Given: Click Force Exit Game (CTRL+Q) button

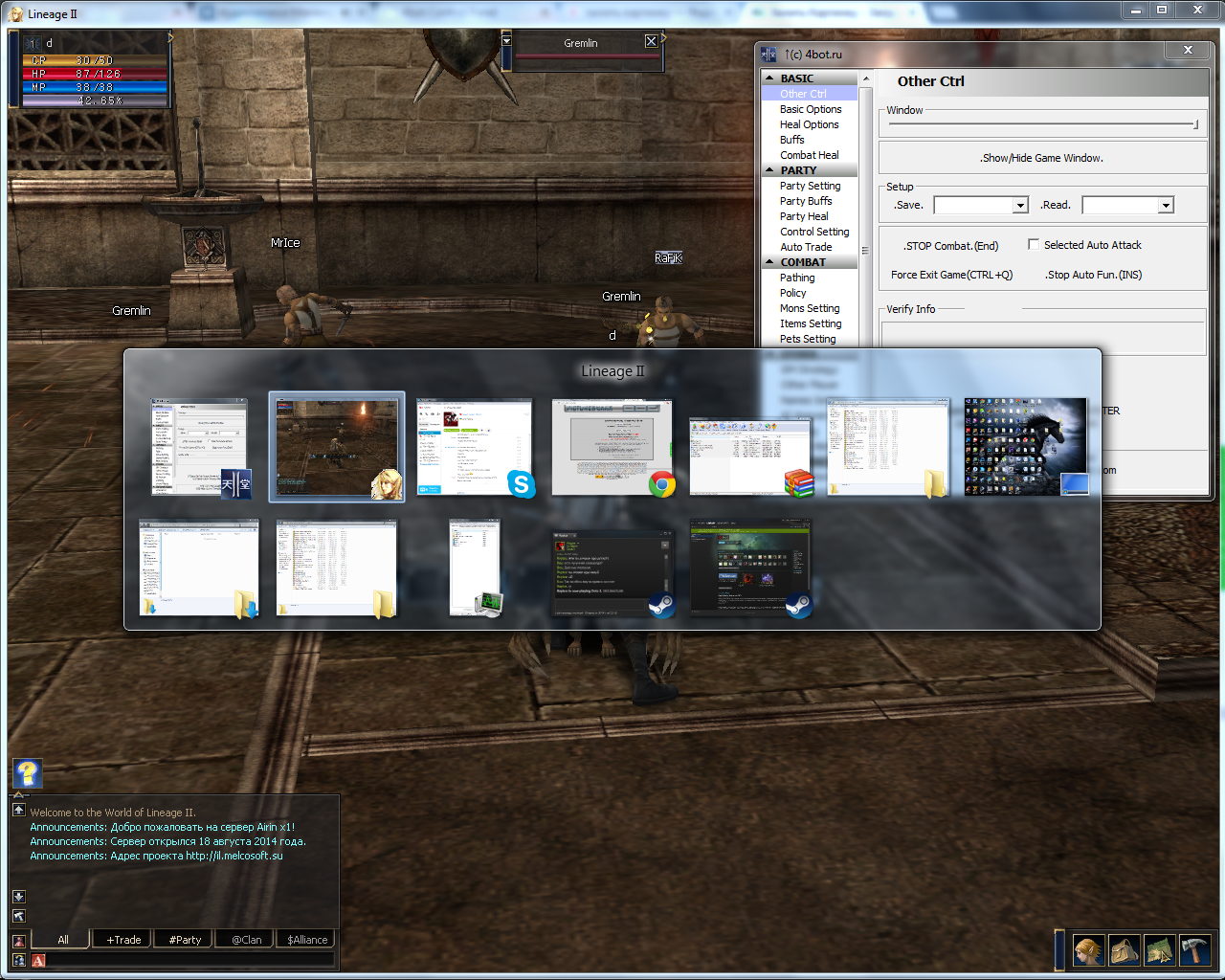Looking at the screenshot, I should click(951, 275).
